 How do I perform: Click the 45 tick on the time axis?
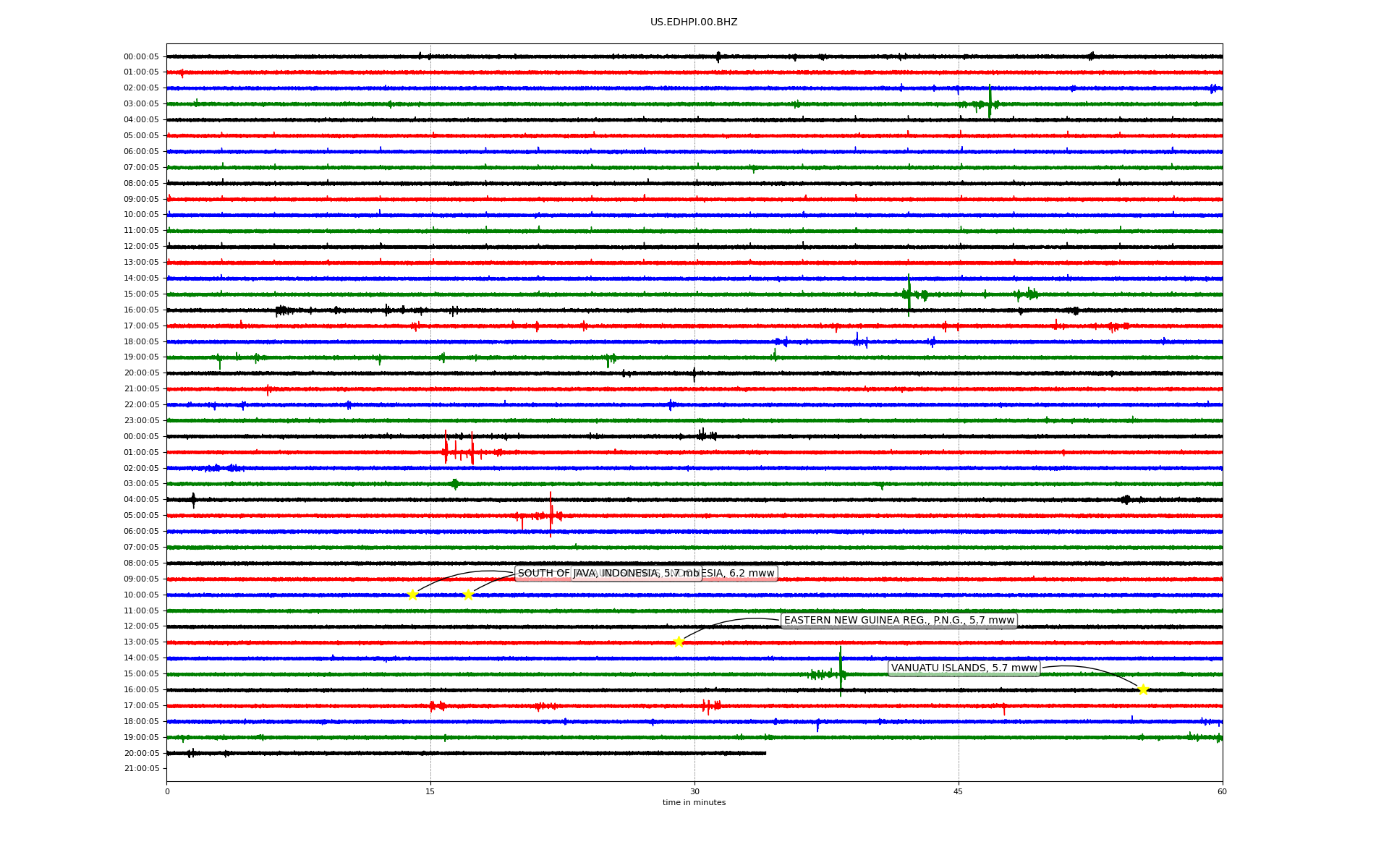click(x=959, y=791)
